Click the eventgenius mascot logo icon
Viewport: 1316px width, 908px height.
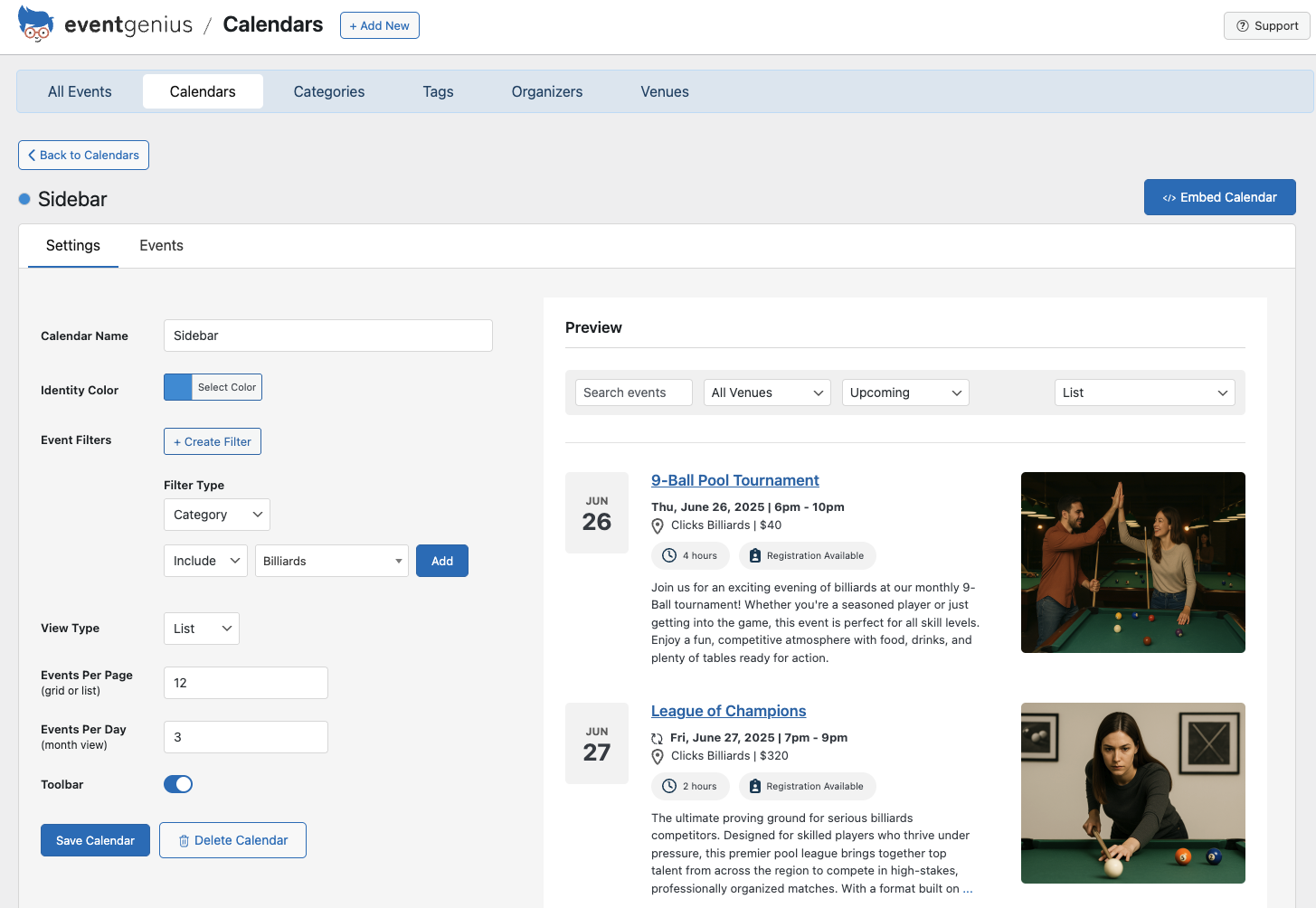35,24
